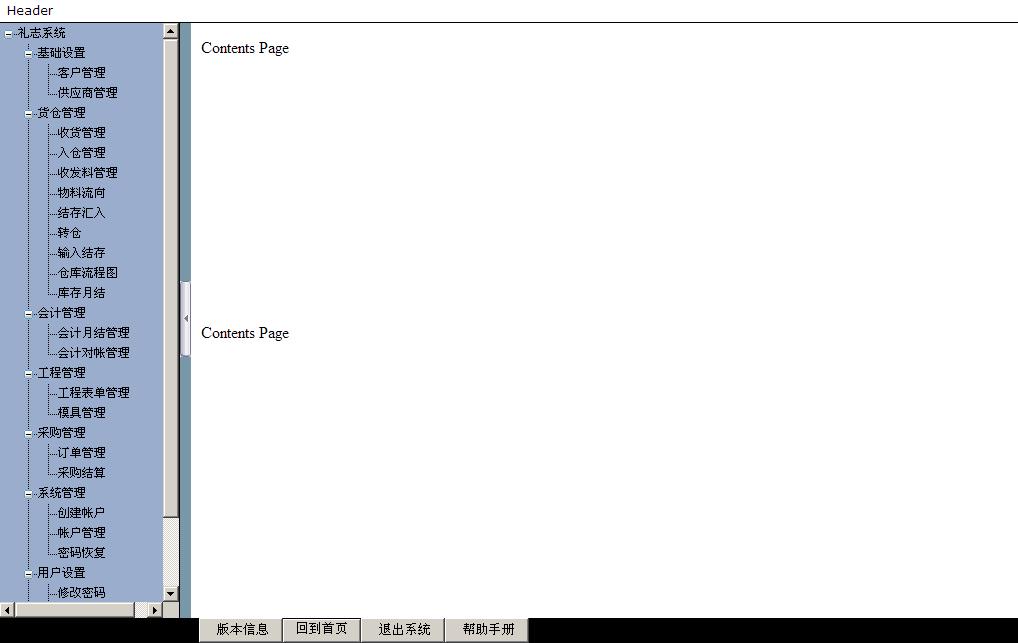Click the horizontal scrollbar thumb in tree panel
This screenshot has width=1018, height=643.
pos(74,610)
